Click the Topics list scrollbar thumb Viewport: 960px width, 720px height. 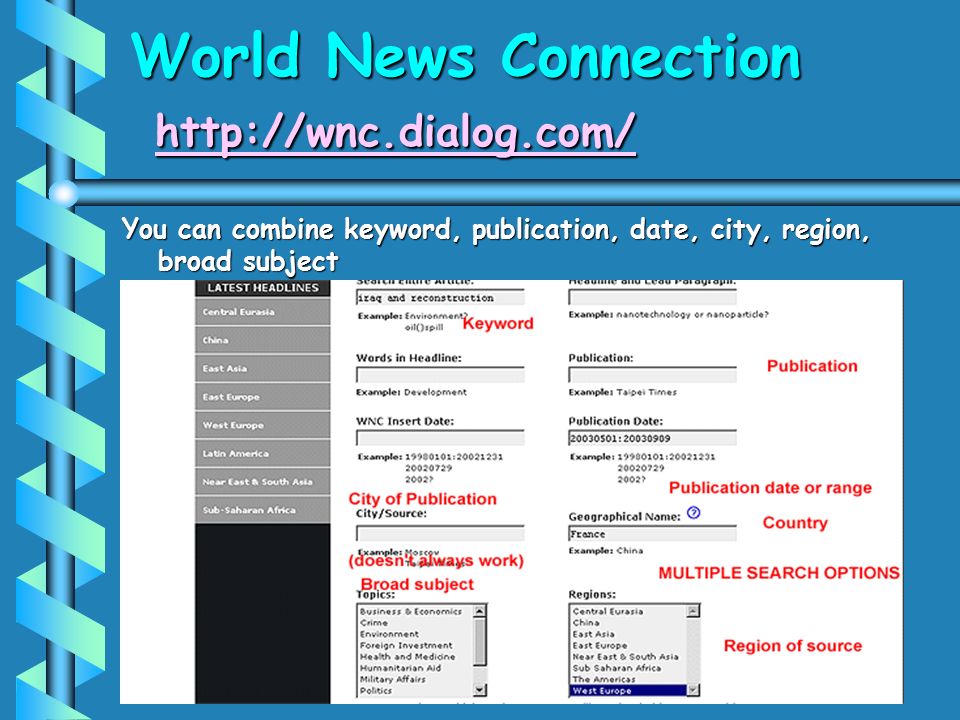(480, 642)
